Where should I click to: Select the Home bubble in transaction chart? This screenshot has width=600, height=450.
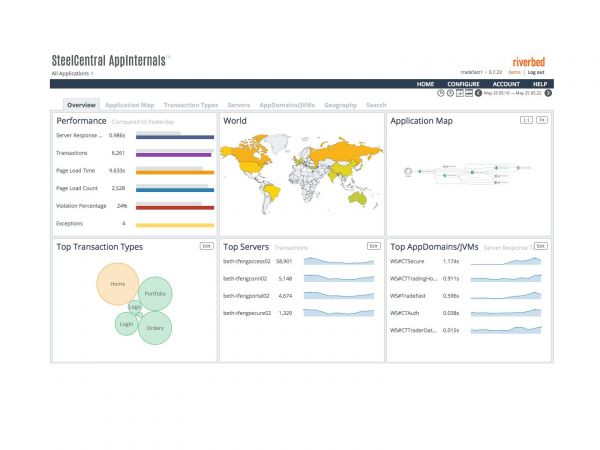coord(117,283)
